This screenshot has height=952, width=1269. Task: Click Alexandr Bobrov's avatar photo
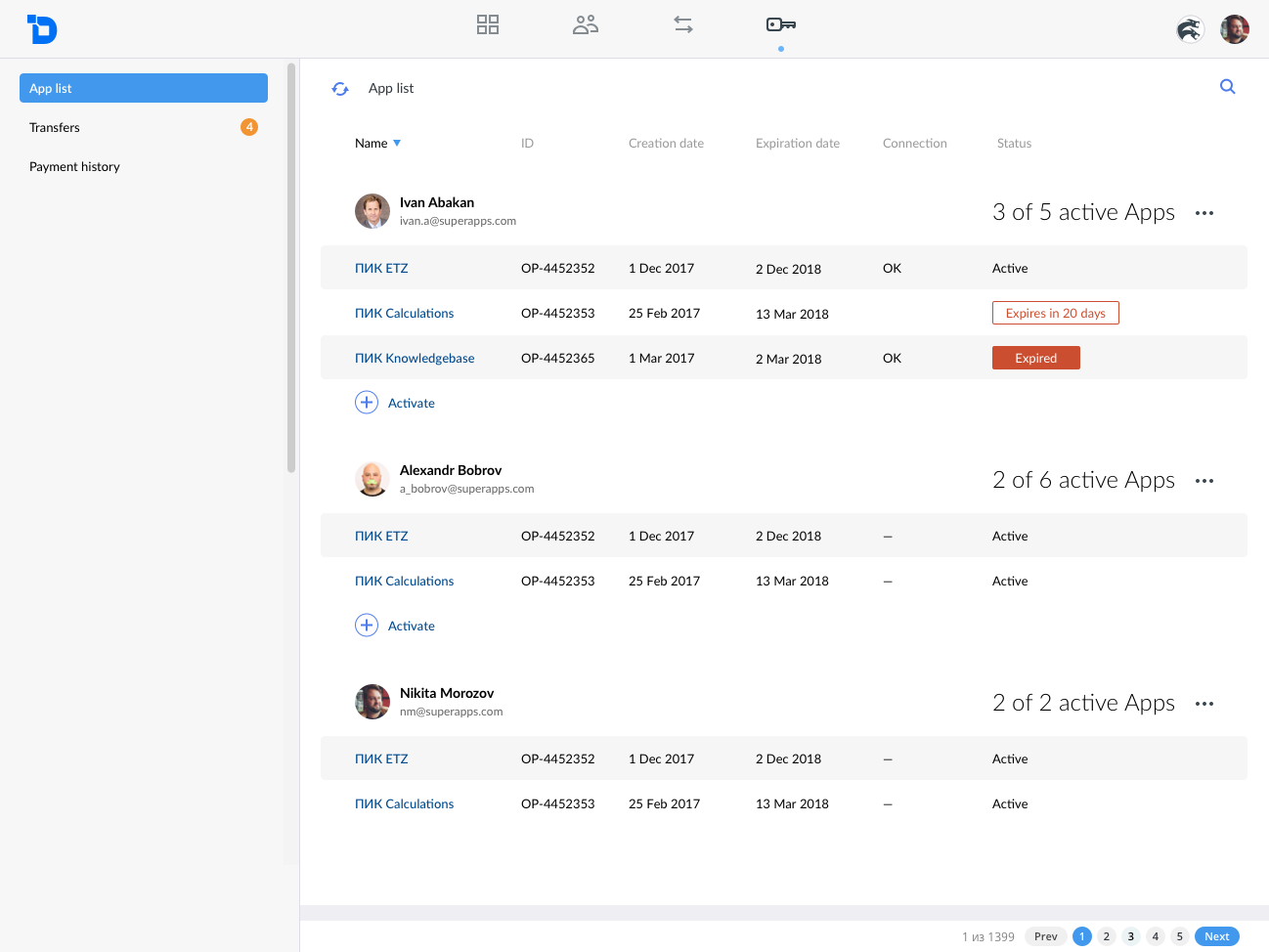pos(372,479)
